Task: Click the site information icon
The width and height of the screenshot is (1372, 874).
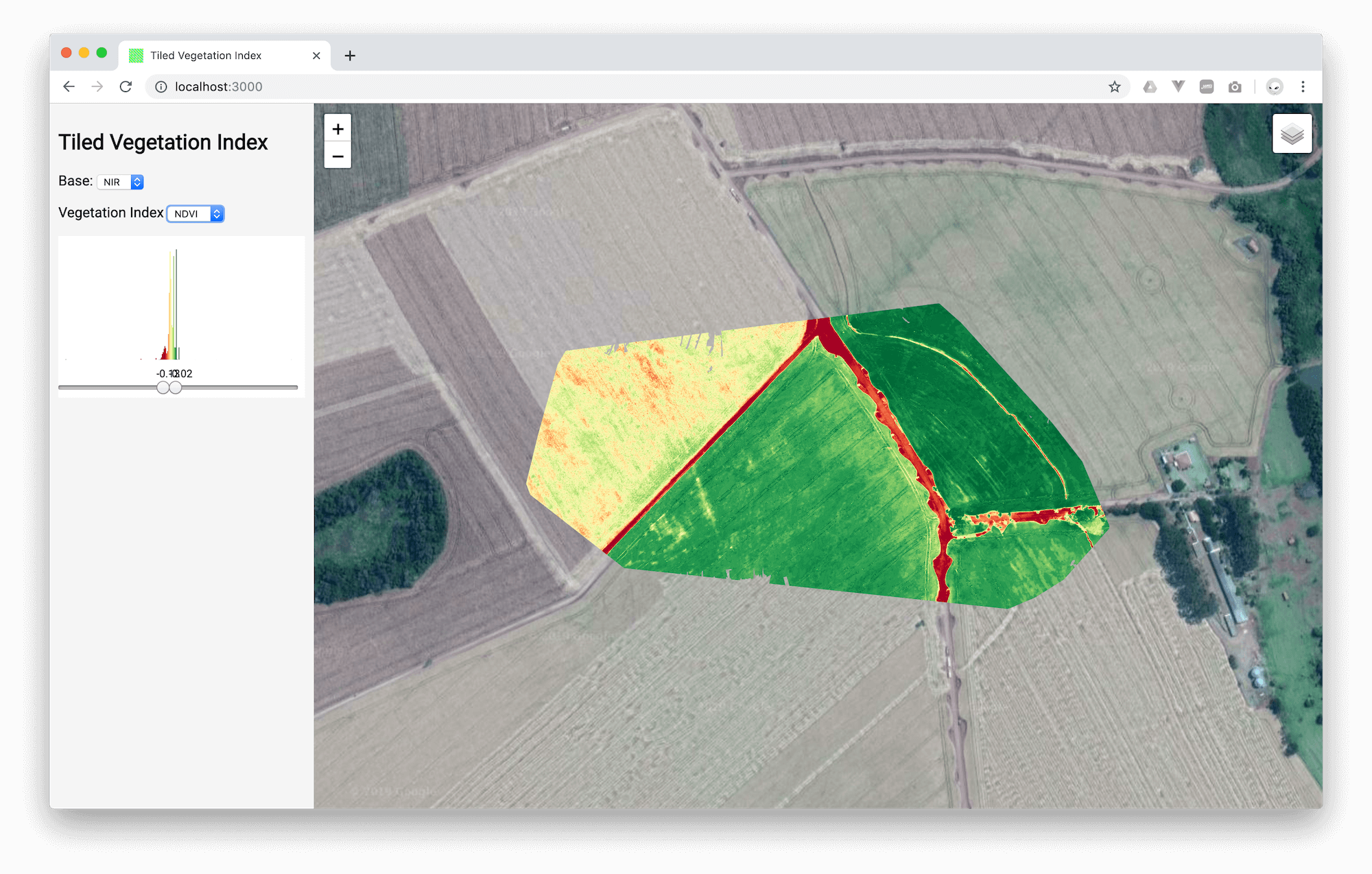Action: coord(161,86)
